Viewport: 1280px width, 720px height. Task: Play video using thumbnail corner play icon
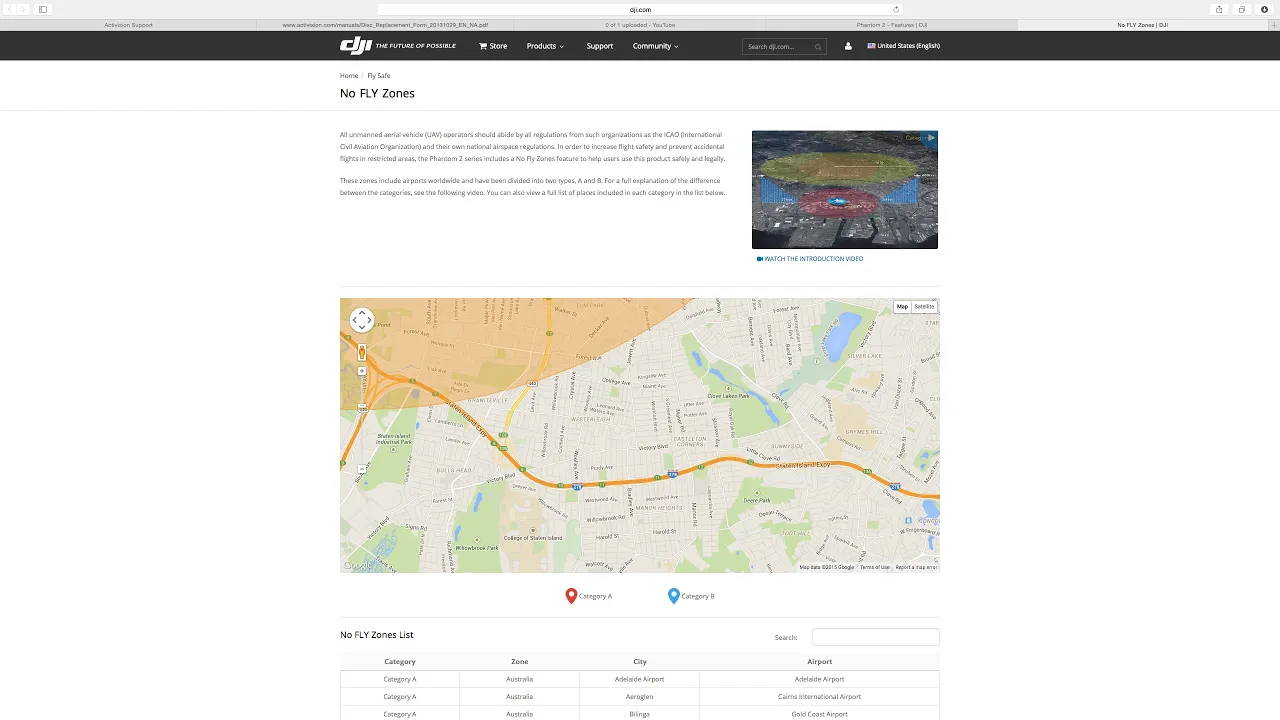931,138
